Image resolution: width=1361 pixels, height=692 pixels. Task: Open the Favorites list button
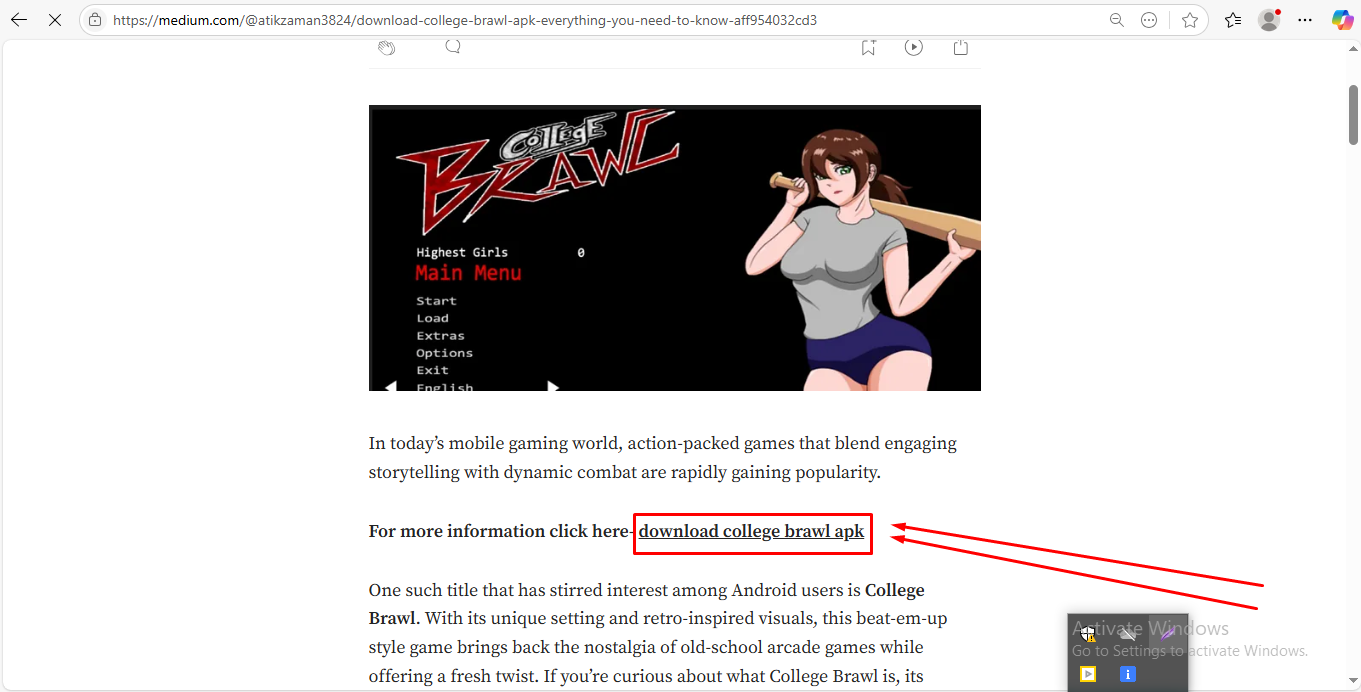[1233, 20]
